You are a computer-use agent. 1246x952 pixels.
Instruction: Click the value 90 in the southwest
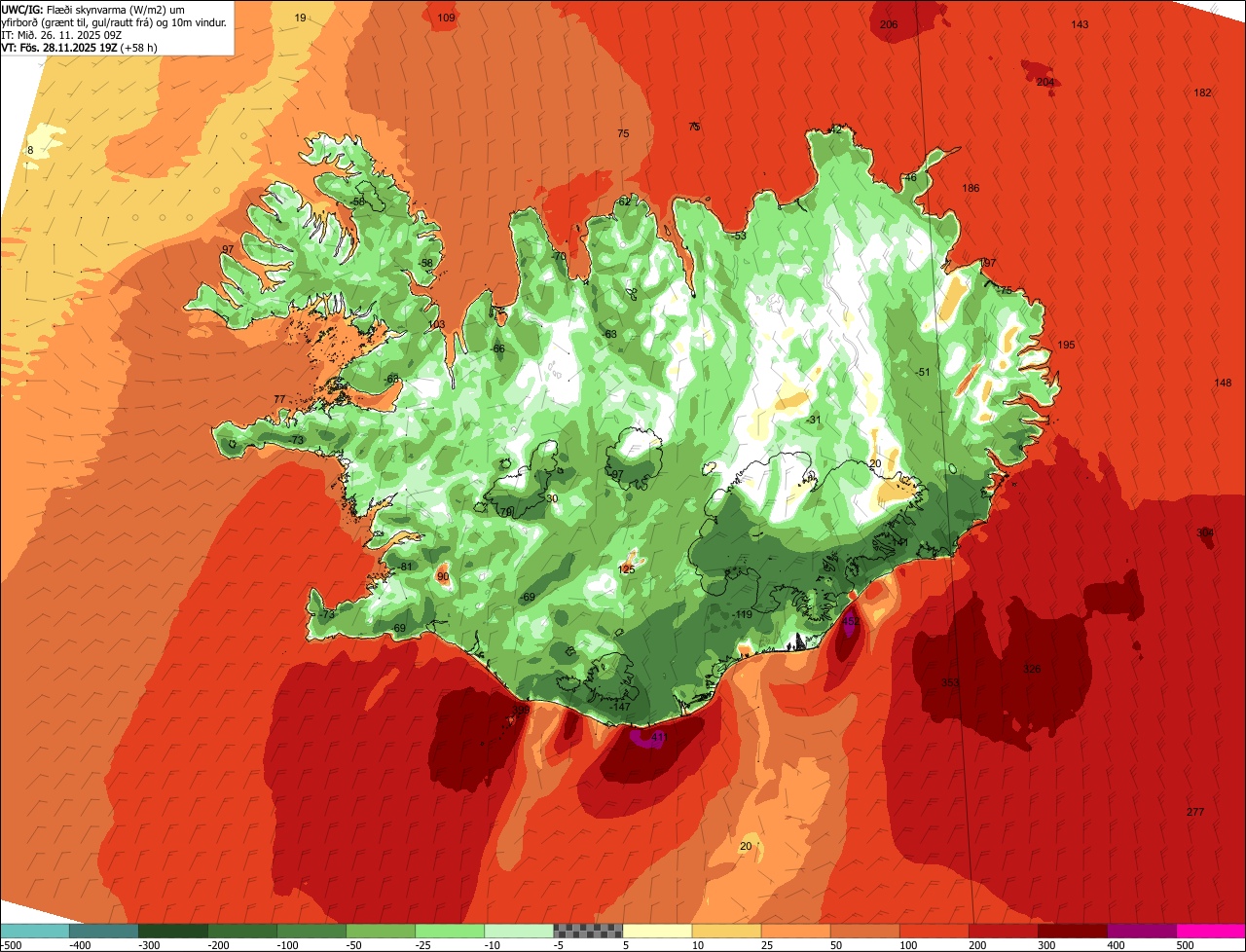443,577
